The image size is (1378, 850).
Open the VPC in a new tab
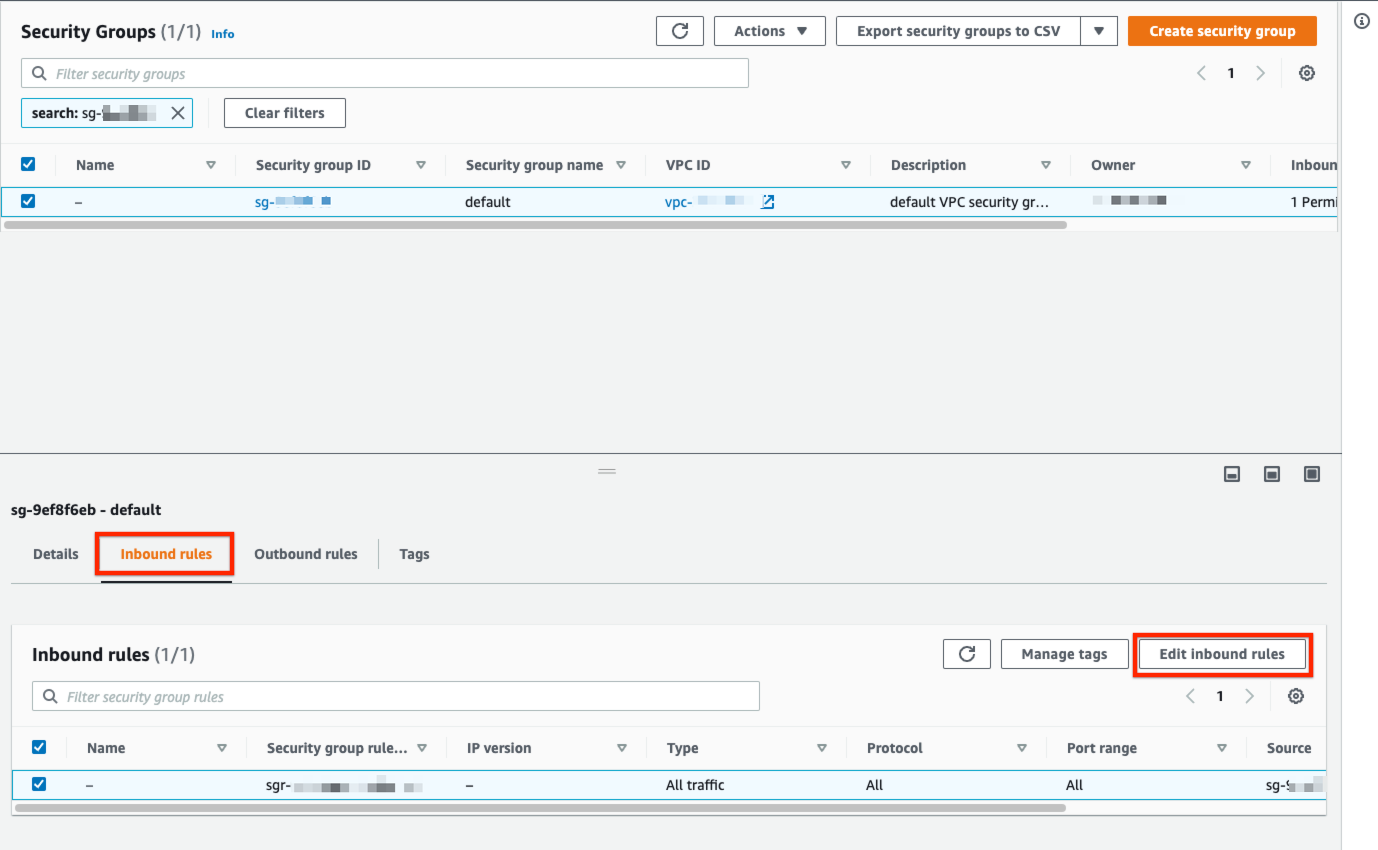click(x=767, y=201)
